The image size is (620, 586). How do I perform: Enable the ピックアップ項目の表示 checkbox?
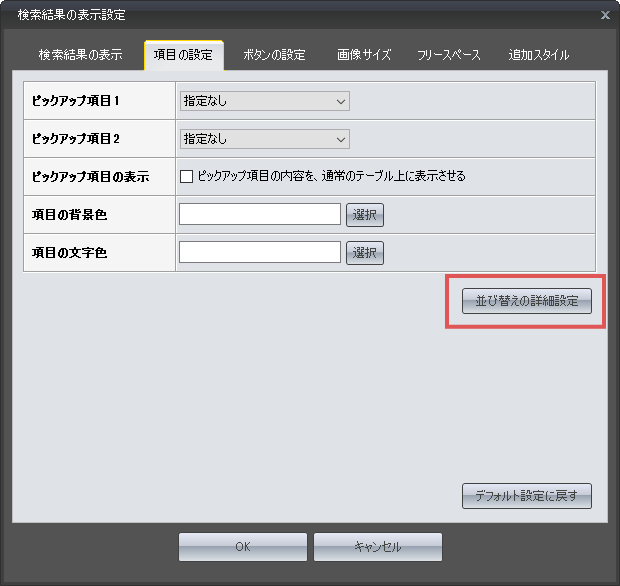(186, 177)
